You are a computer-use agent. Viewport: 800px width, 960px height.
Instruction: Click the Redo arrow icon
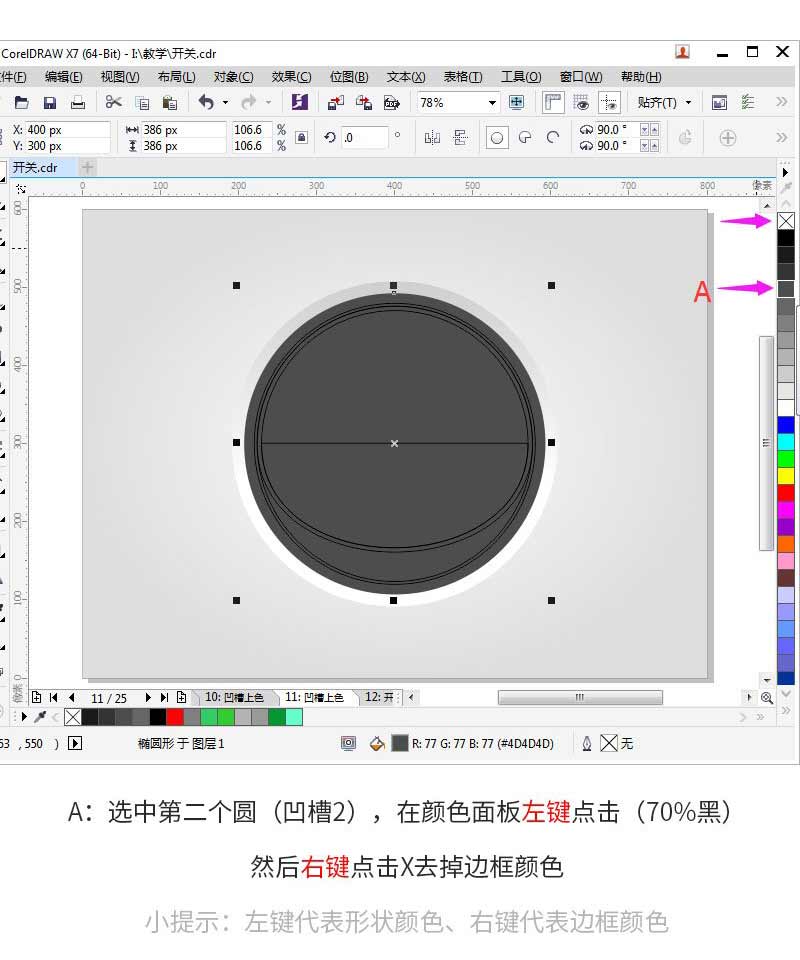[x=249, y=102]
